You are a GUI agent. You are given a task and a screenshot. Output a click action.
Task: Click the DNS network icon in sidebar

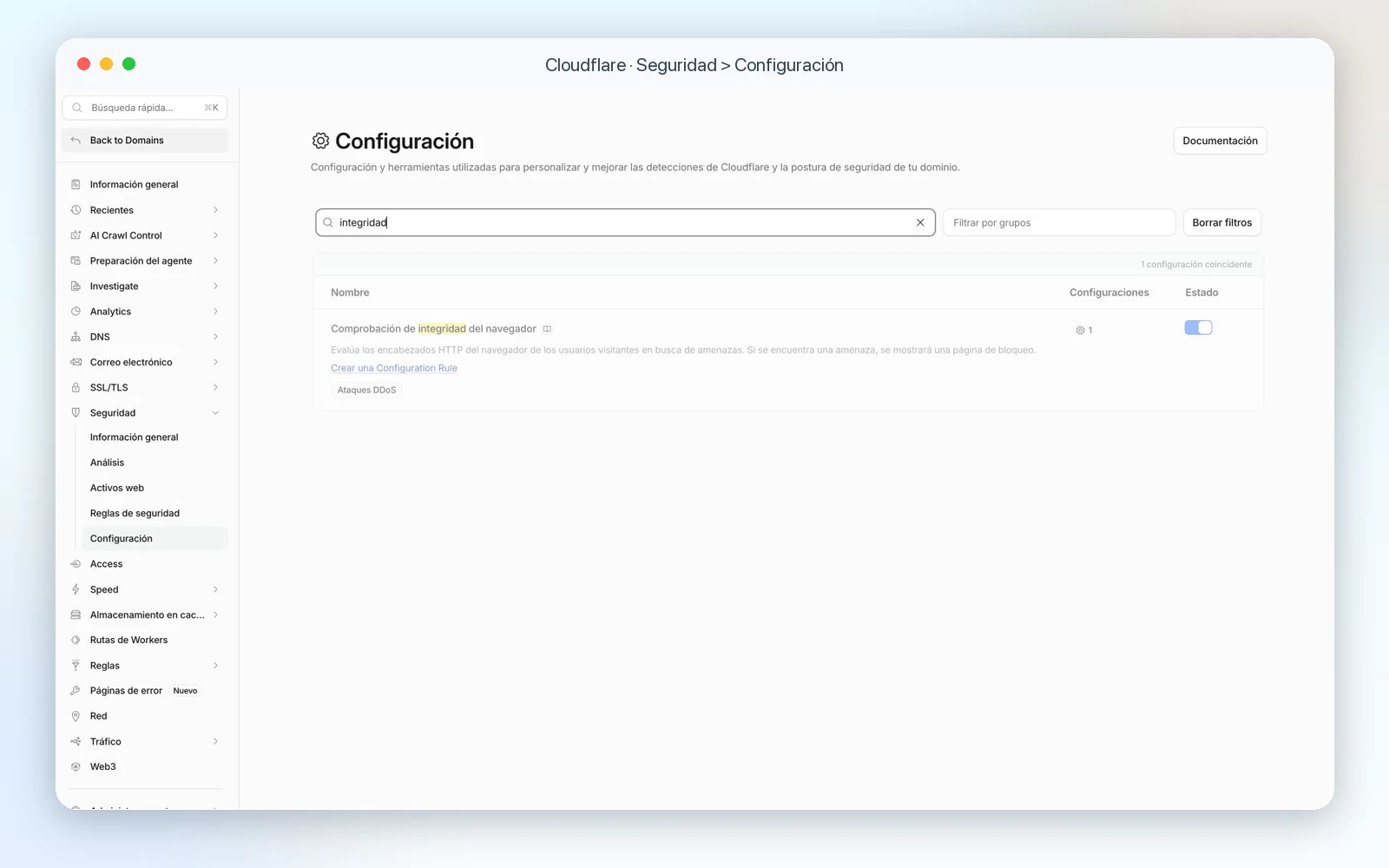pos(76,337)
